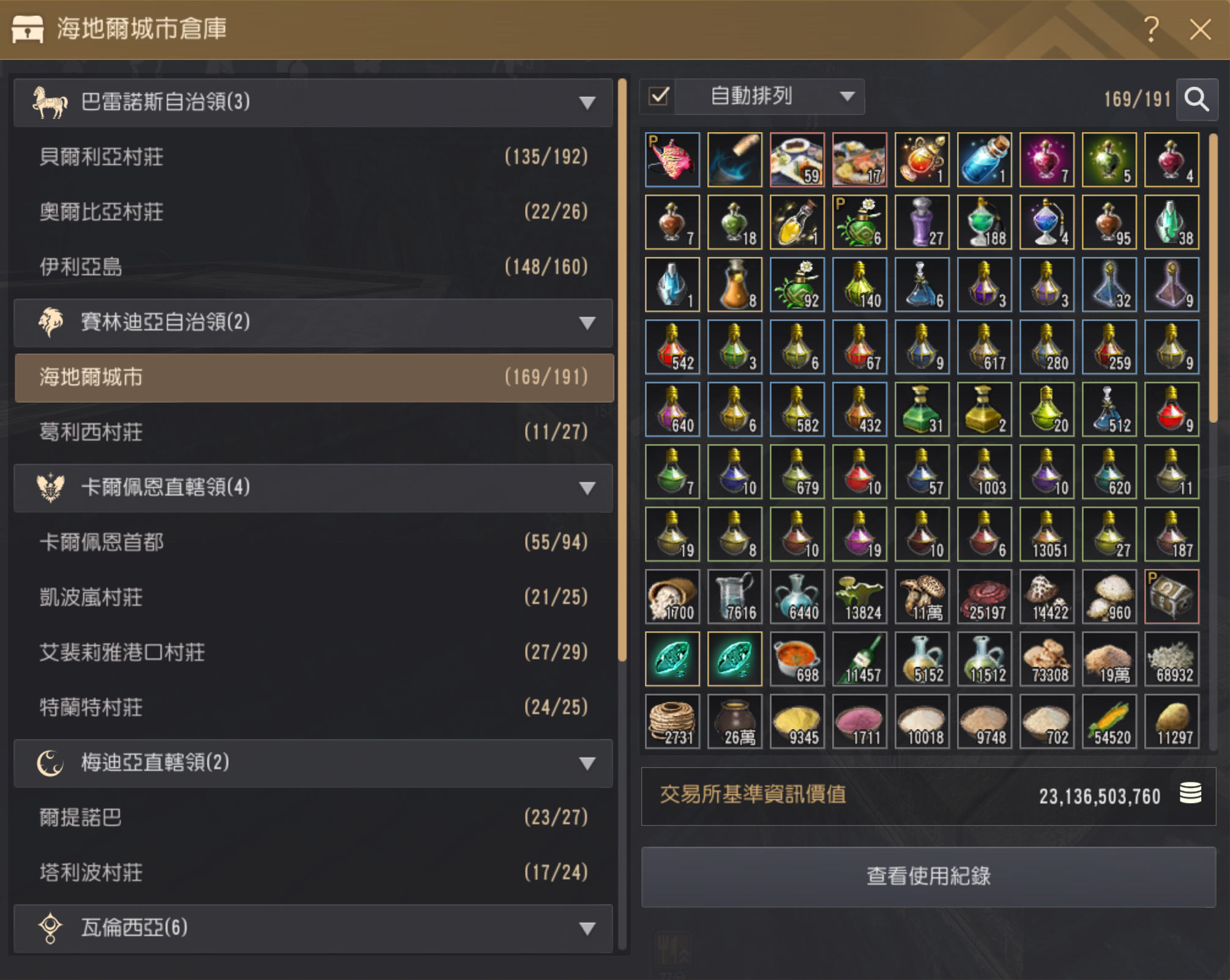Image resolution: width=1230 pixels, height=980 pixels.
Task: Click the red potion stack of 542
Action: pos(672,347)
